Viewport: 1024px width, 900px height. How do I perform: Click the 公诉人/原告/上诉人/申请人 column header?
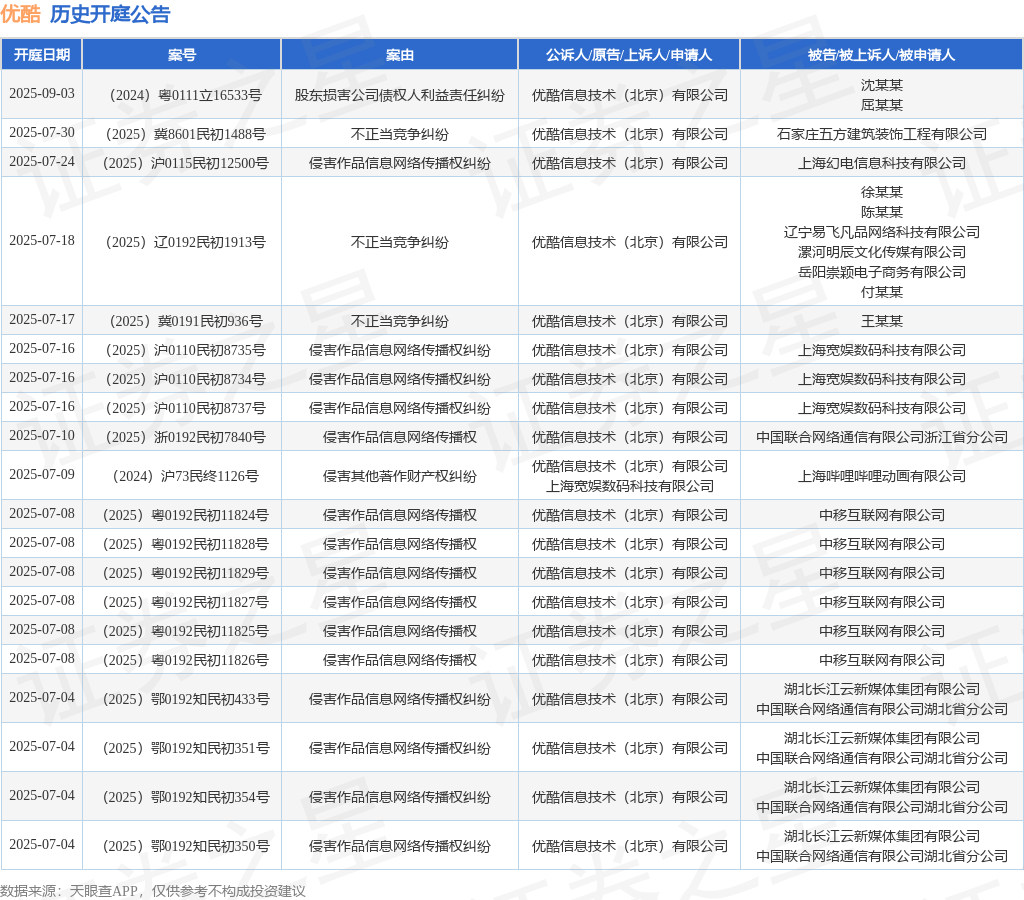[x=629, y=55]
